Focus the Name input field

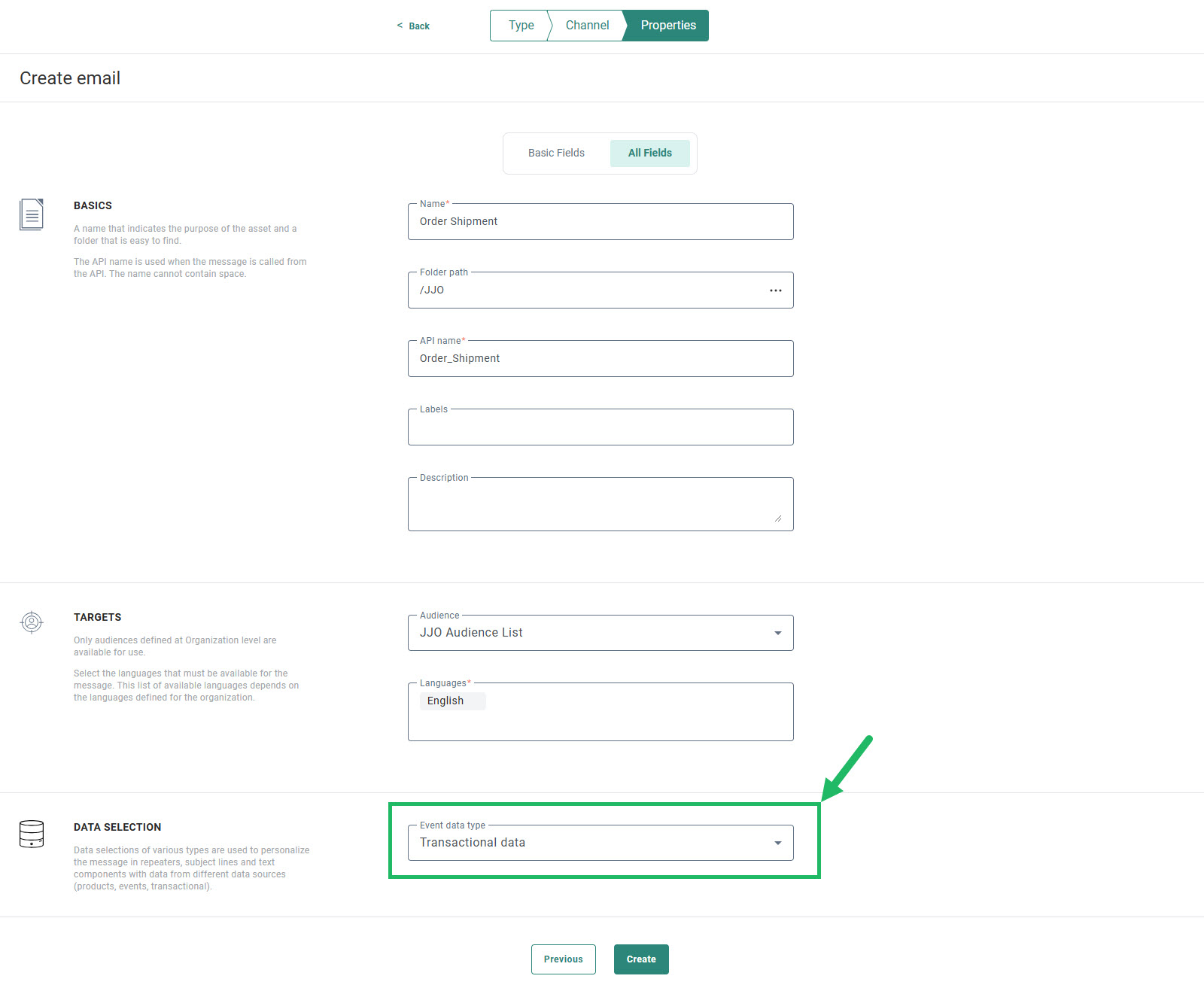600,222
